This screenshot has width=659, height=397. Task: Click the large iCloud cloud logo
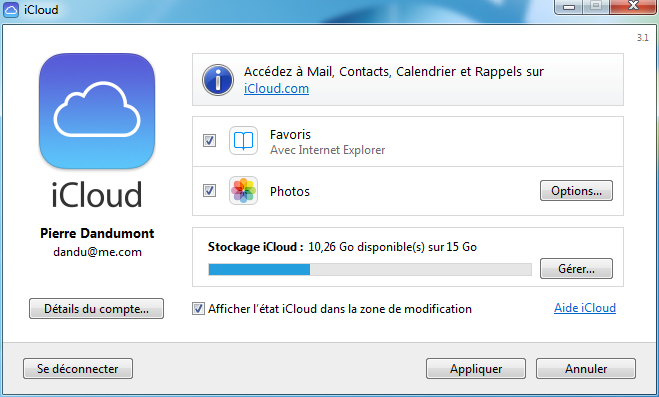pyautogui.click(x=97, y=111)
